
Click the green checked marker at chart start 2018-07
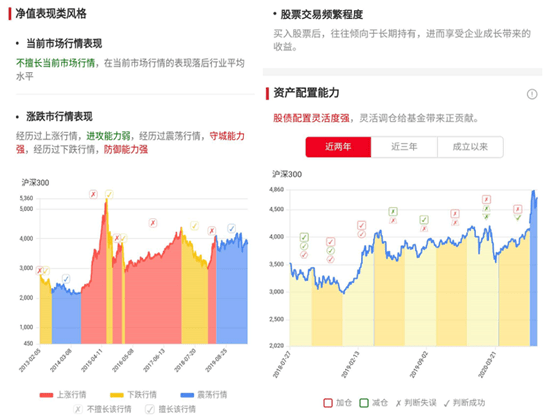(304, 237)
